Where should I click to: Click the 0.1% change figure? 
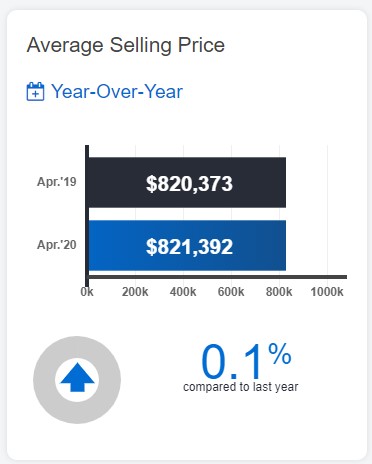pos(246,361)
